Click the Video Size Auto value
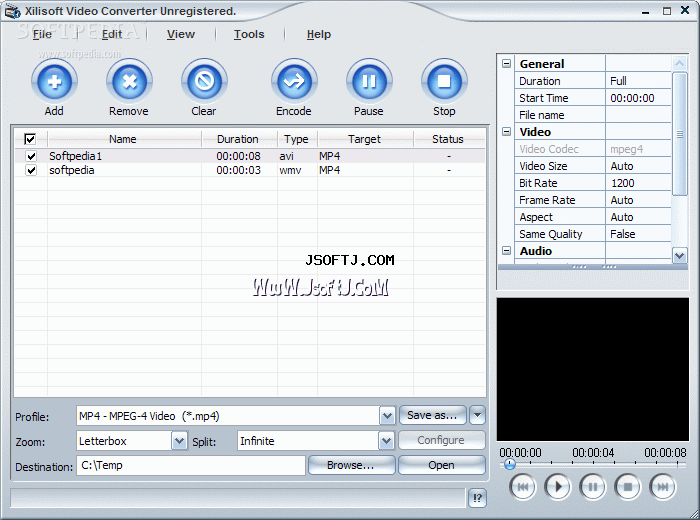The image size is (700, 520). (x=638, y=166)
